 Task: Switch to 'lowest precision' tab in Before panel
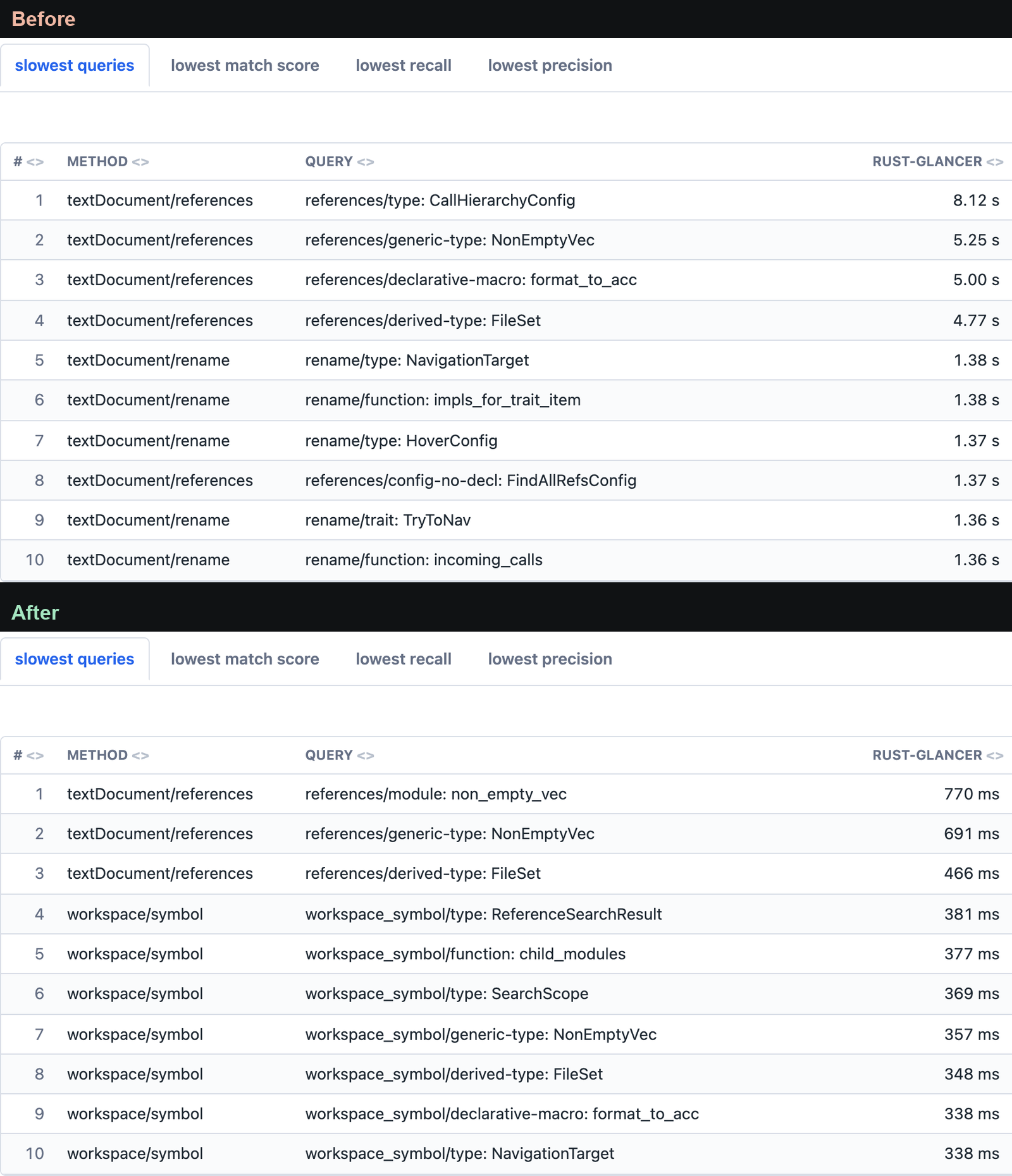pyautogui.click(x=550, y=66)
